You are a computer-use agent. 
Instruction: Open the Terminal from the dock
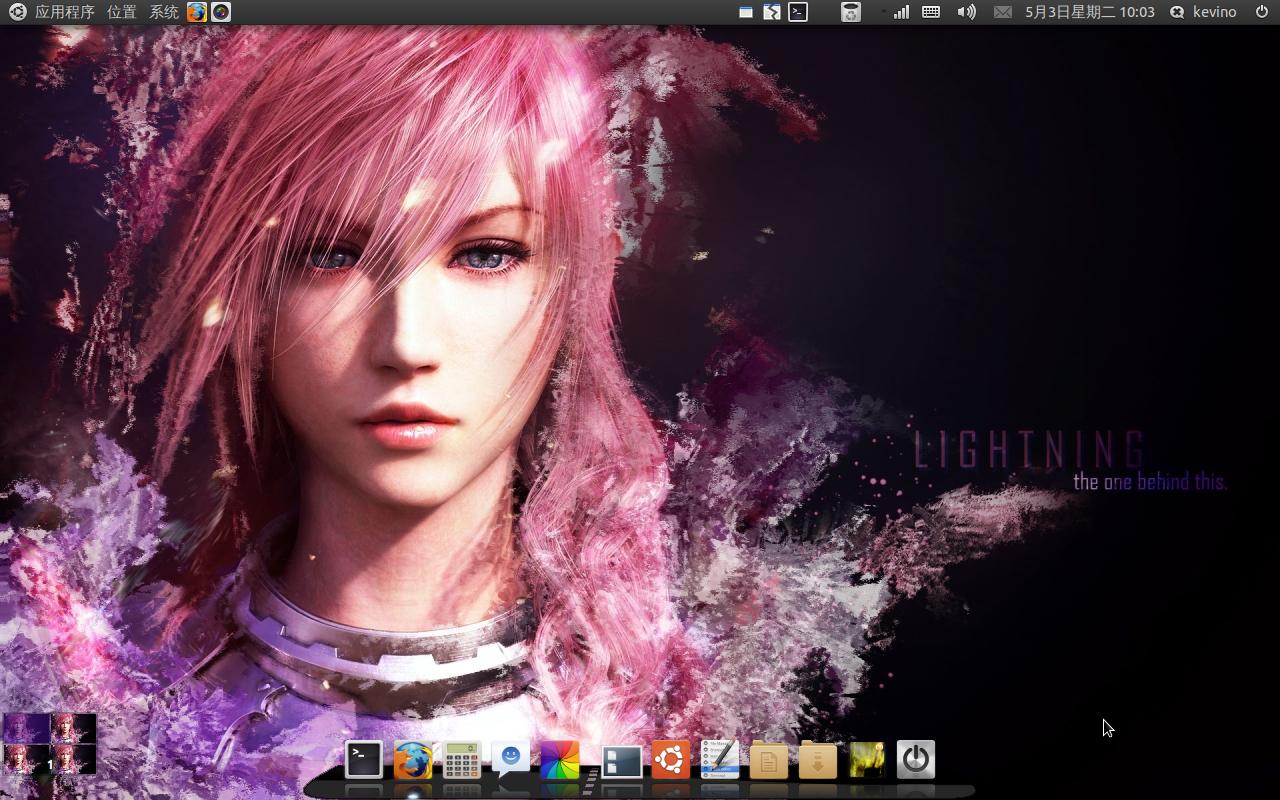click(364, 760)
